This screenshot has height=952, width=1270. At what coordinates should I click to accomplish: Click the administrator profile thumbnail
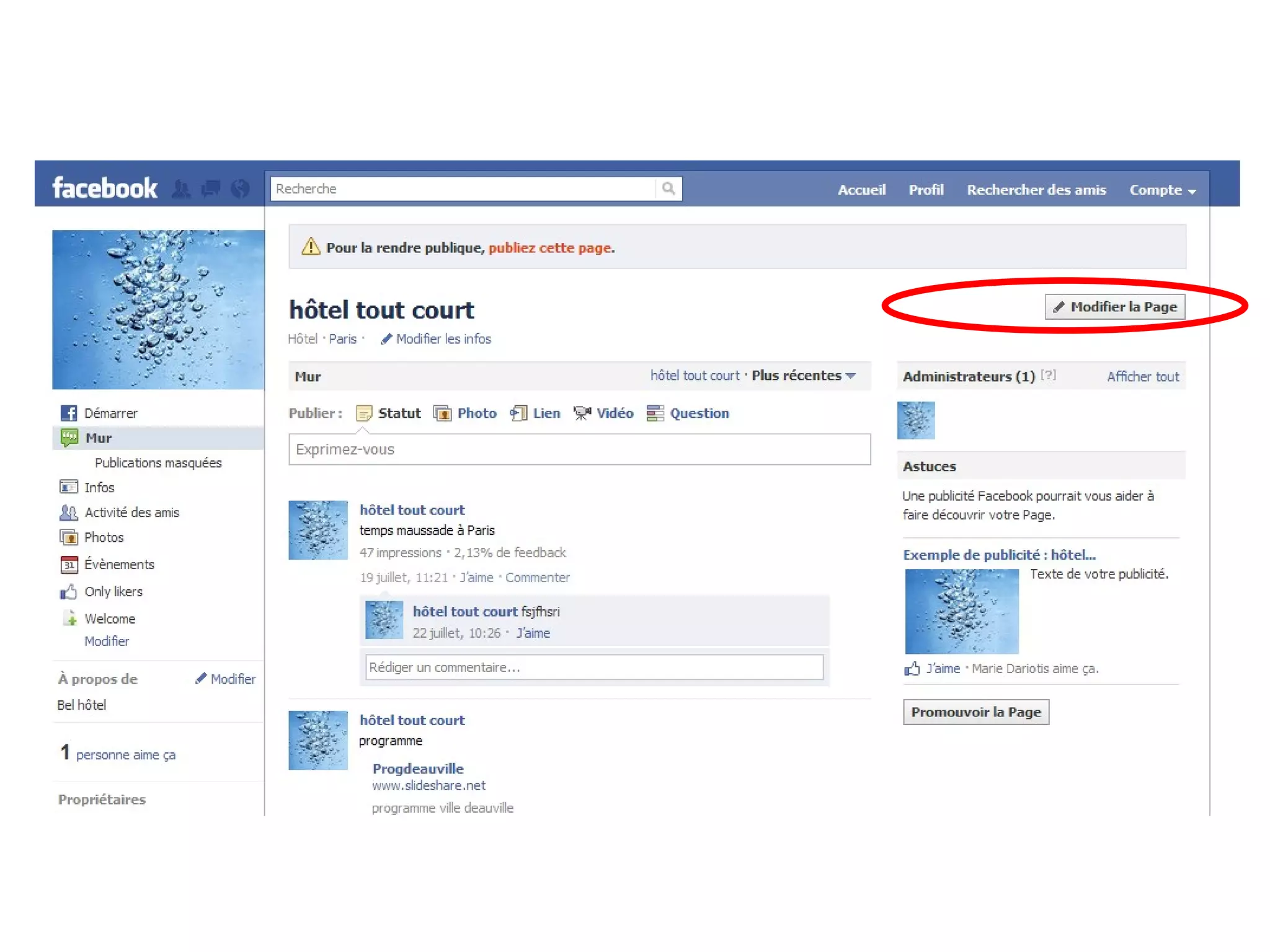point(916,420)
